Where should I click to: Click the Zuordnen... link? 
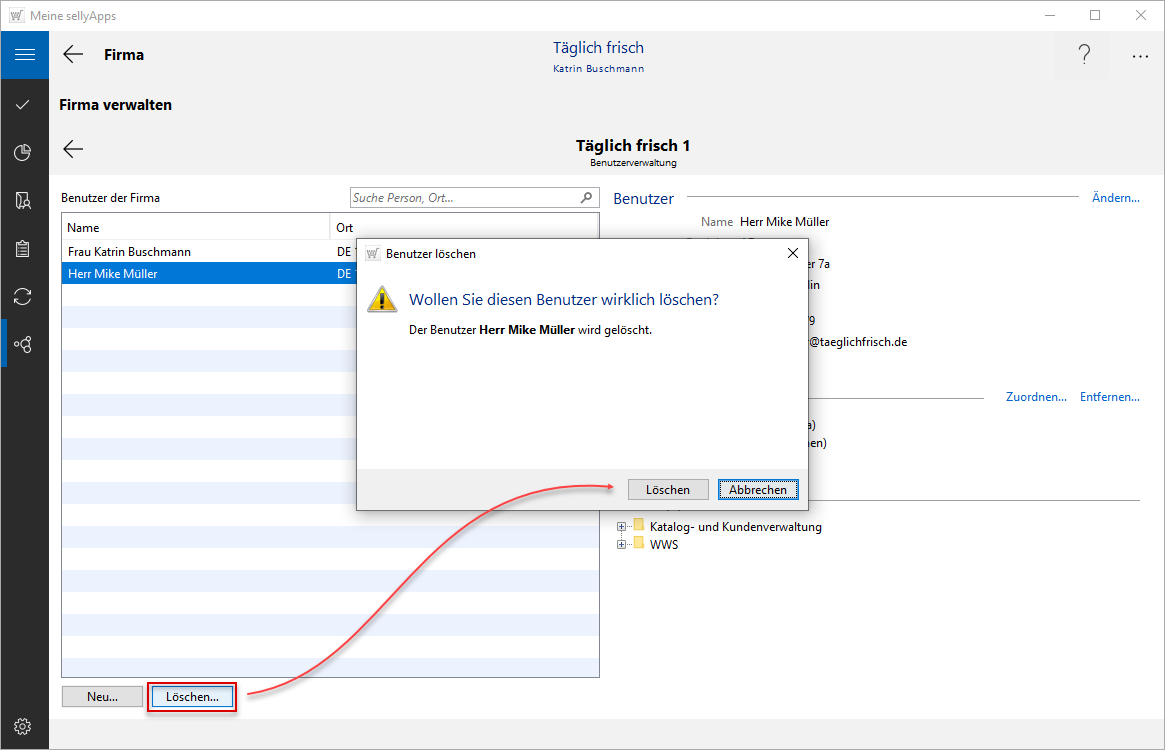coord(1035,397)
